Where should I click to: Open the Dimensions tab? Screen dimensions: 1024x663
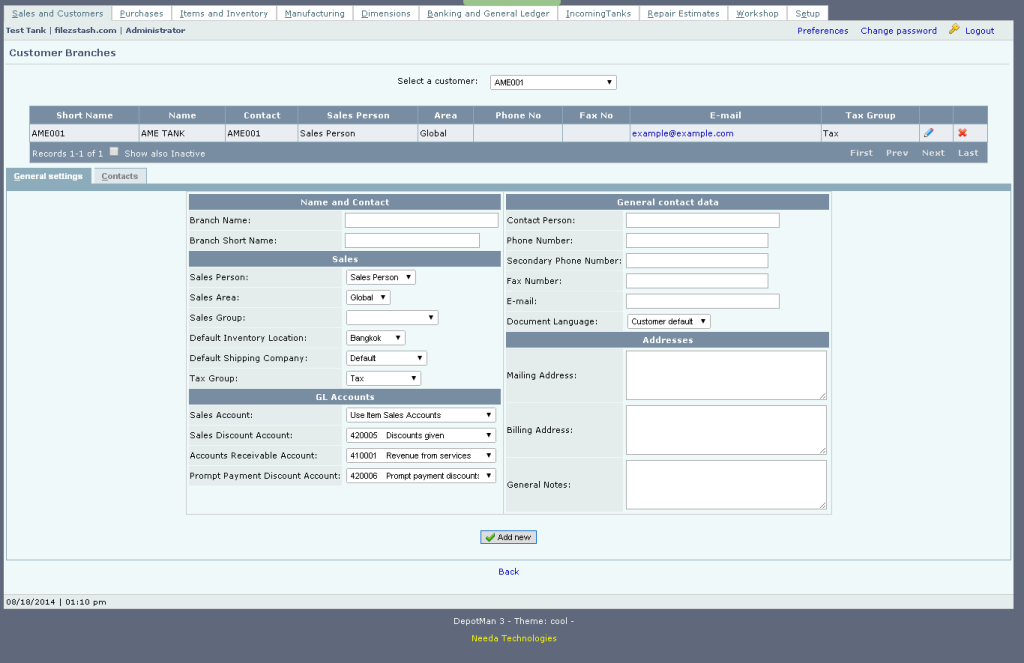(x=386, y=13)
